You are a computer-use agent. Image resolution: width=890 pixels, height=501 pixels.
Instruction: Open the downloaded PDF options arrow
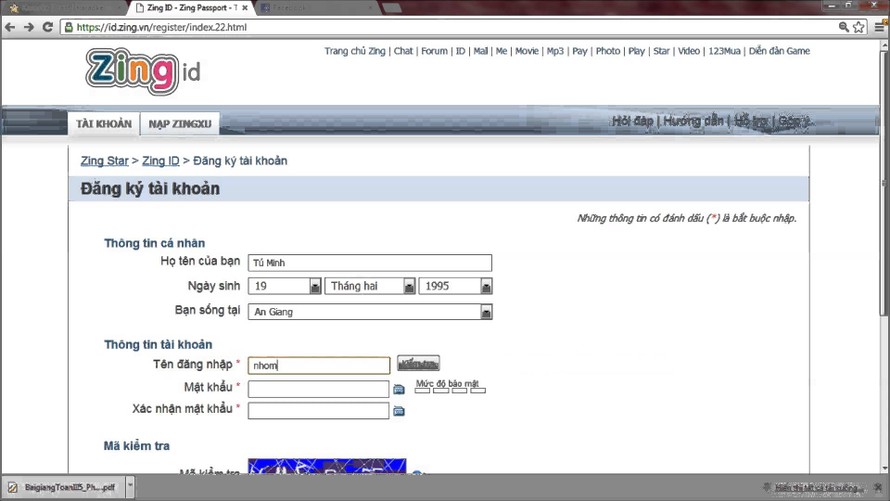tap(130, 488)
